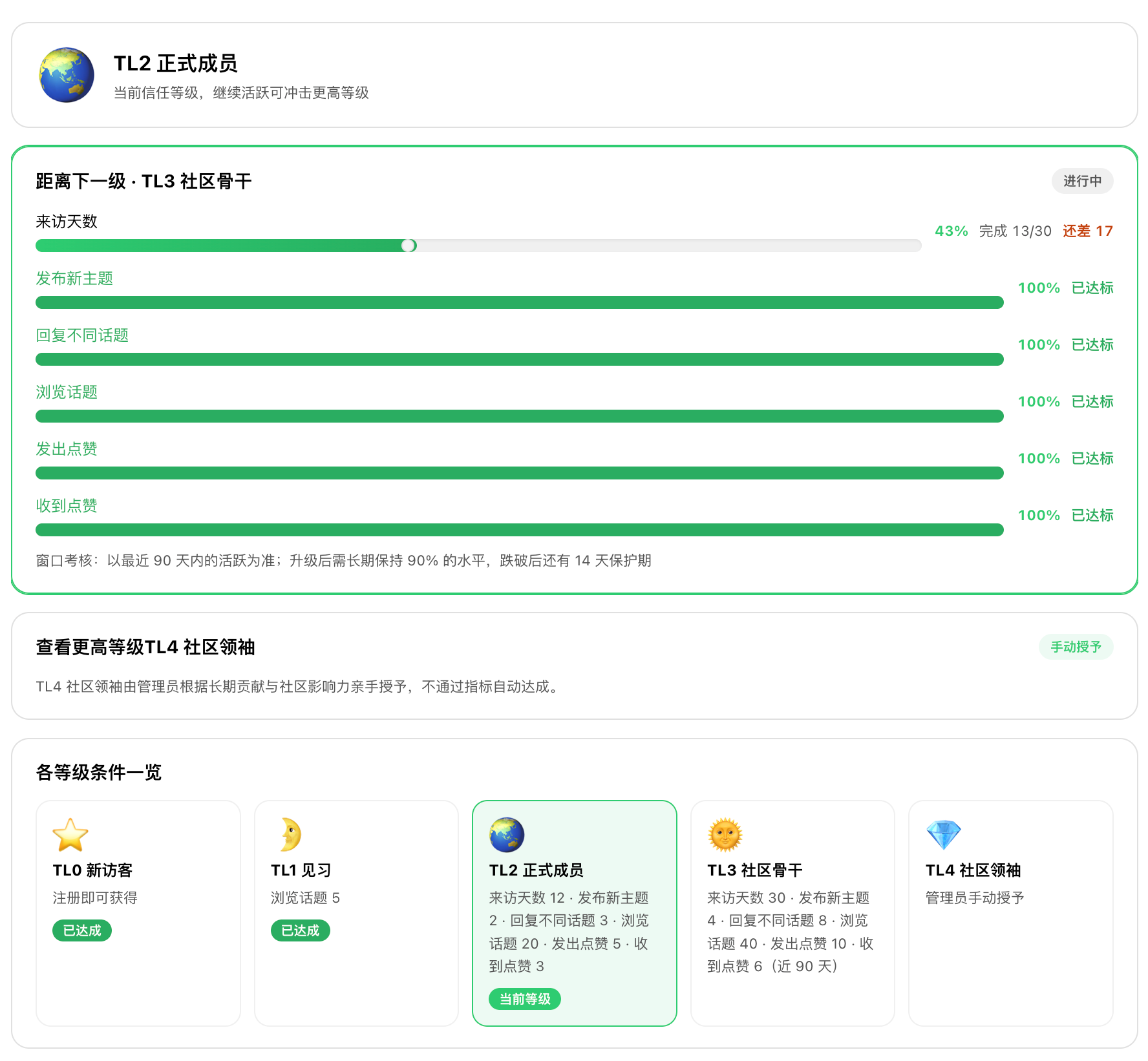Click 已达标 beside 浏览话题
The image size is (1148, 1061).
point(1092,402)
